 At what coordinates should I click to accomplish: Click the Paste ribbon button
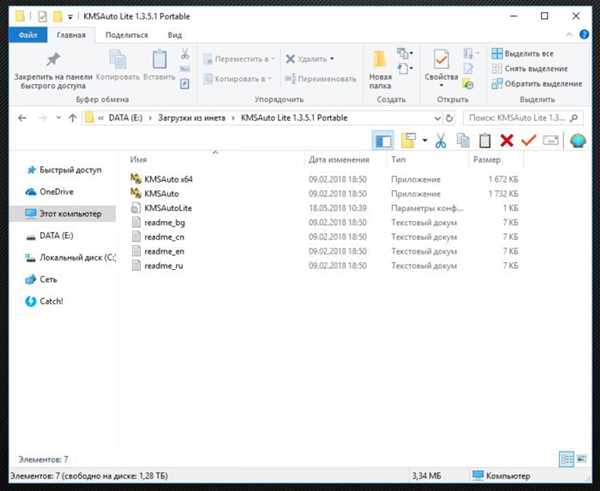159,65
